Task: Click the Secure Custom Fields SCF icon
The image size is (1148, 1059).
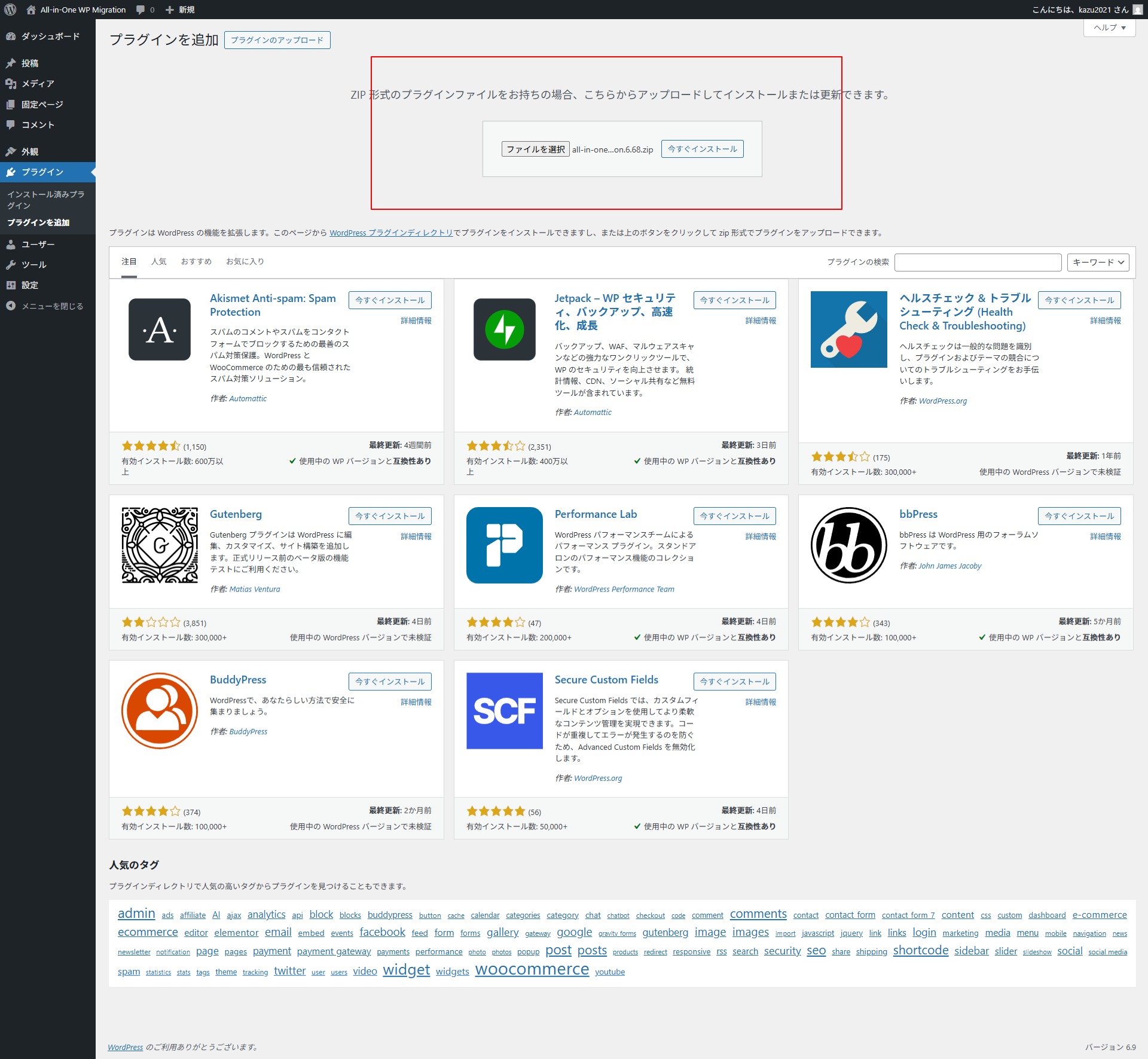Action: click(x=504, y=710)
